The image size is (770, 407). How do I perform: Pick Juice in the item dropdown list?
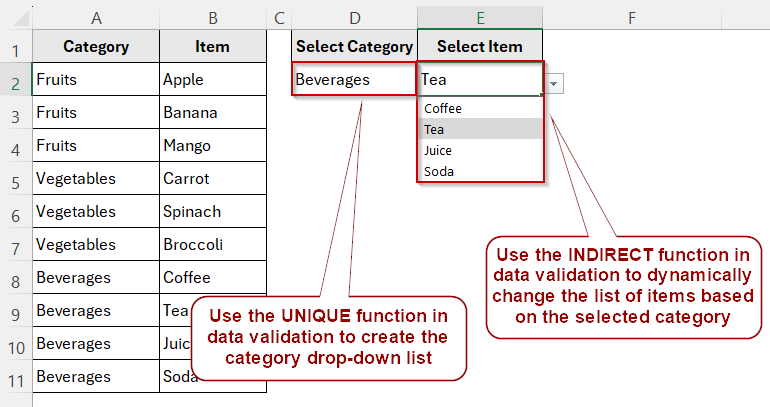tap(480, 151)
